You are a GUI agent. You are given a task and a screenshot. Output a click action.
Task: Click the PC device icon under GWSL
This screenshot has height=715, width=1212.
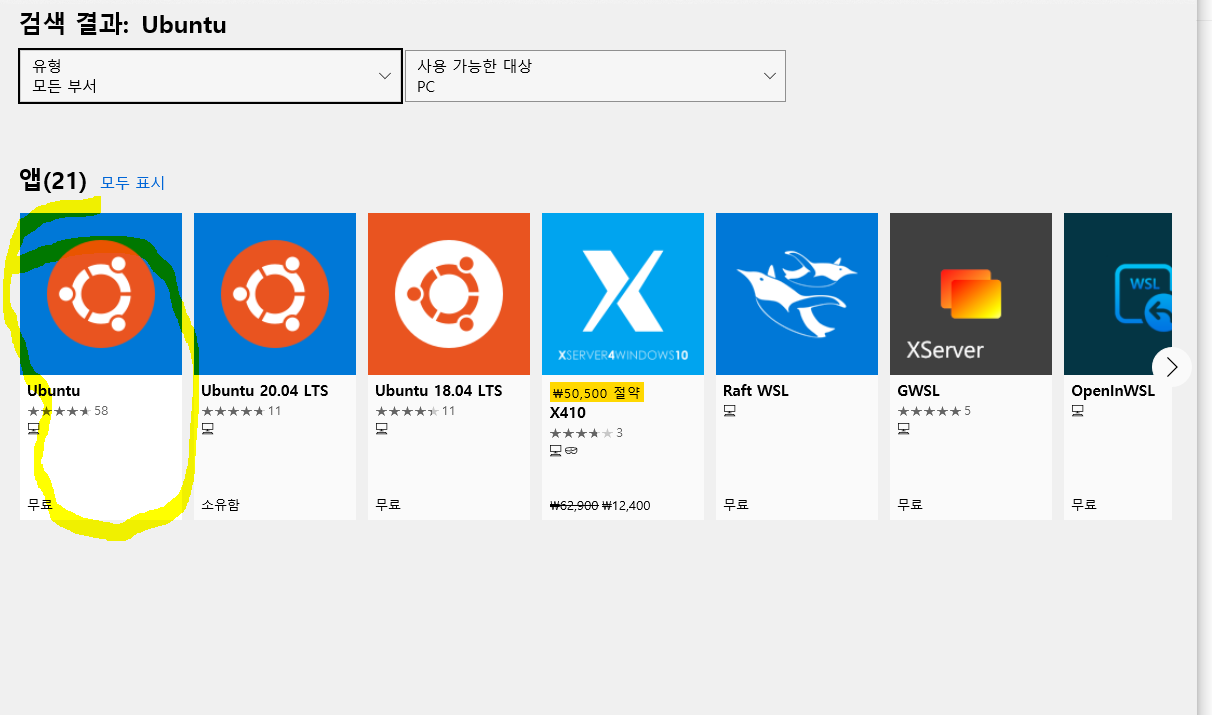pos(904,428)
